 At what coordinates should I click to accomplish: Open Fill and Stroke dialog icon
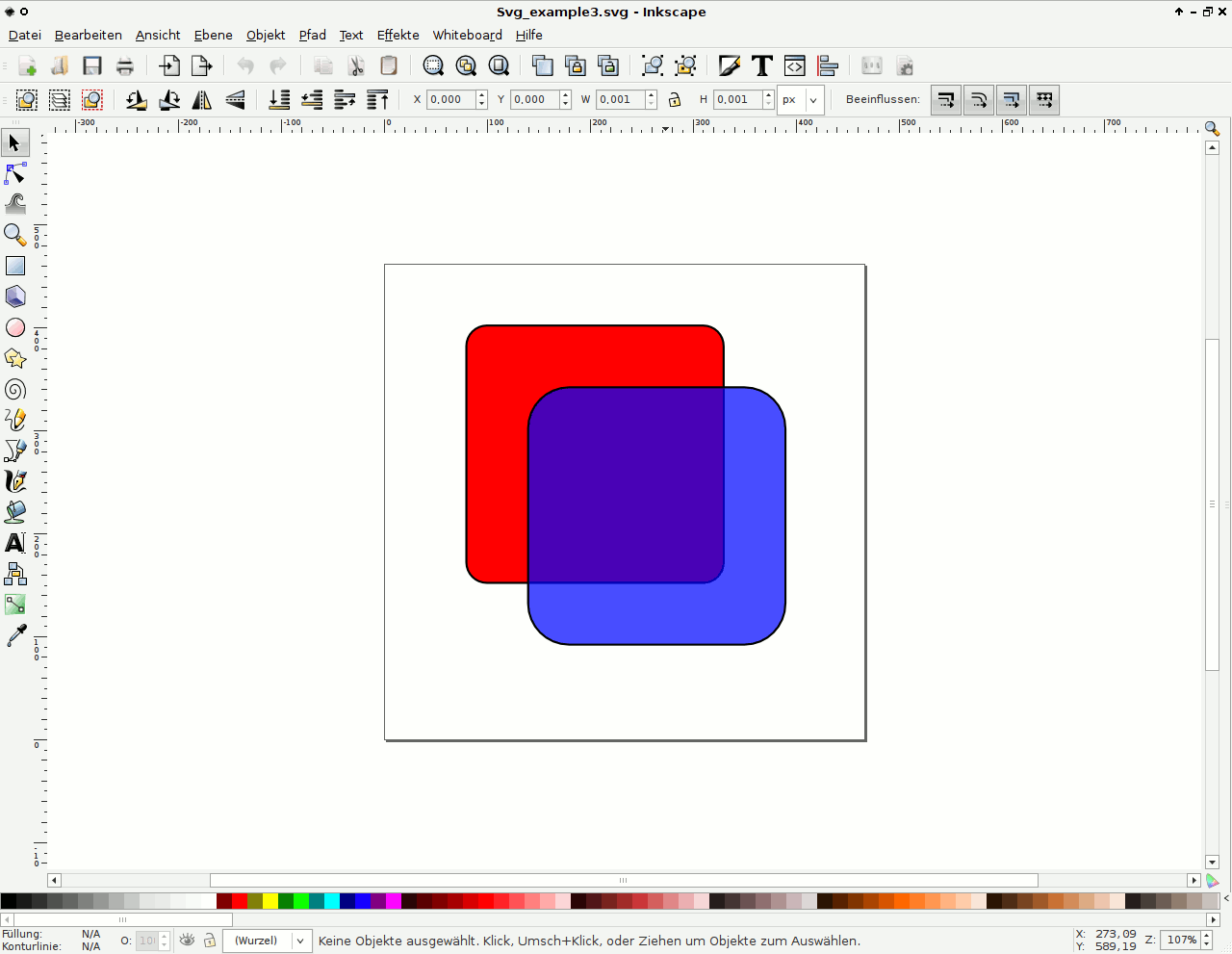point(730,65)
